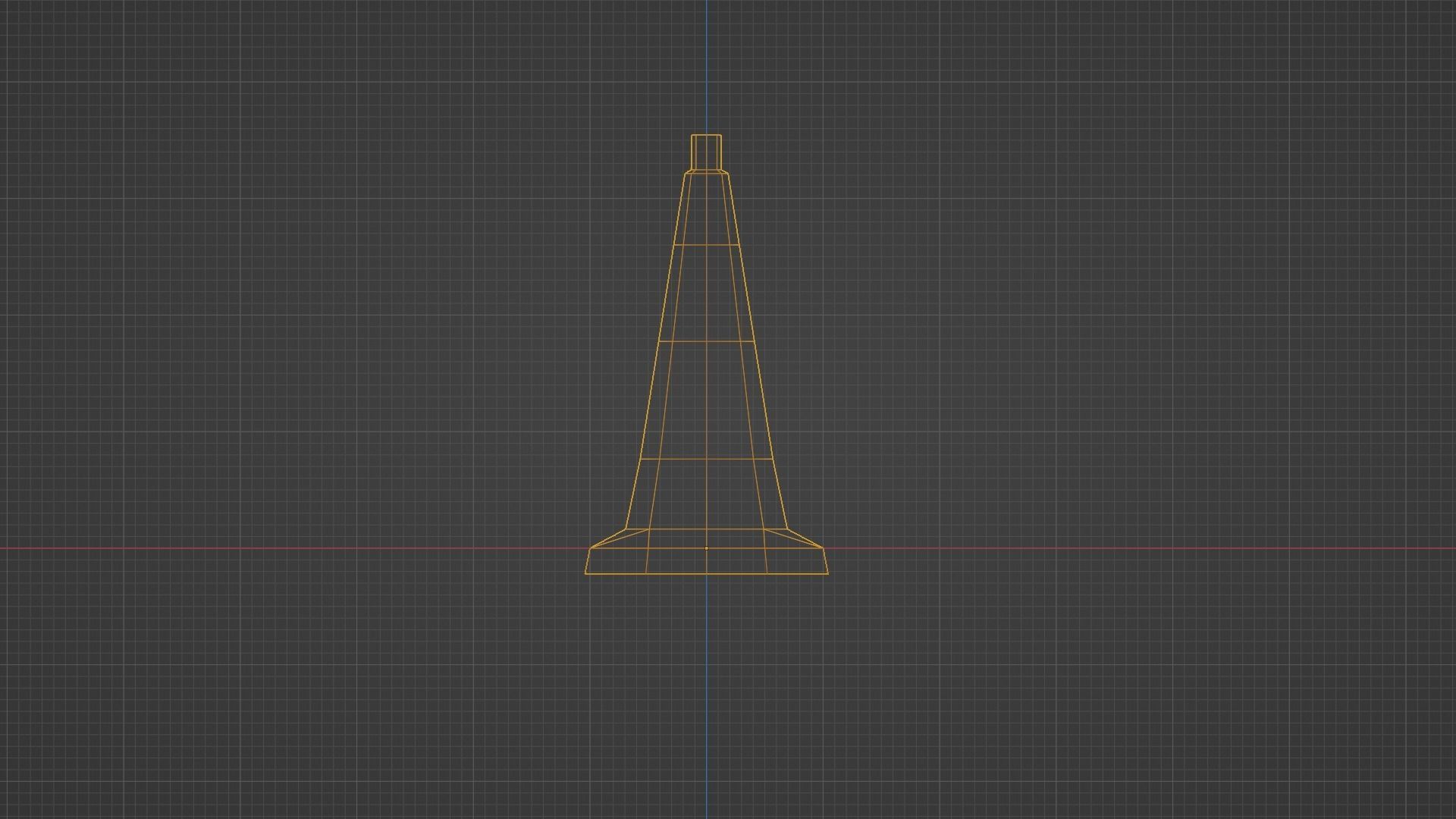
Task: Click the small cylindrical cap atop the cone
Action: (706, 152)
